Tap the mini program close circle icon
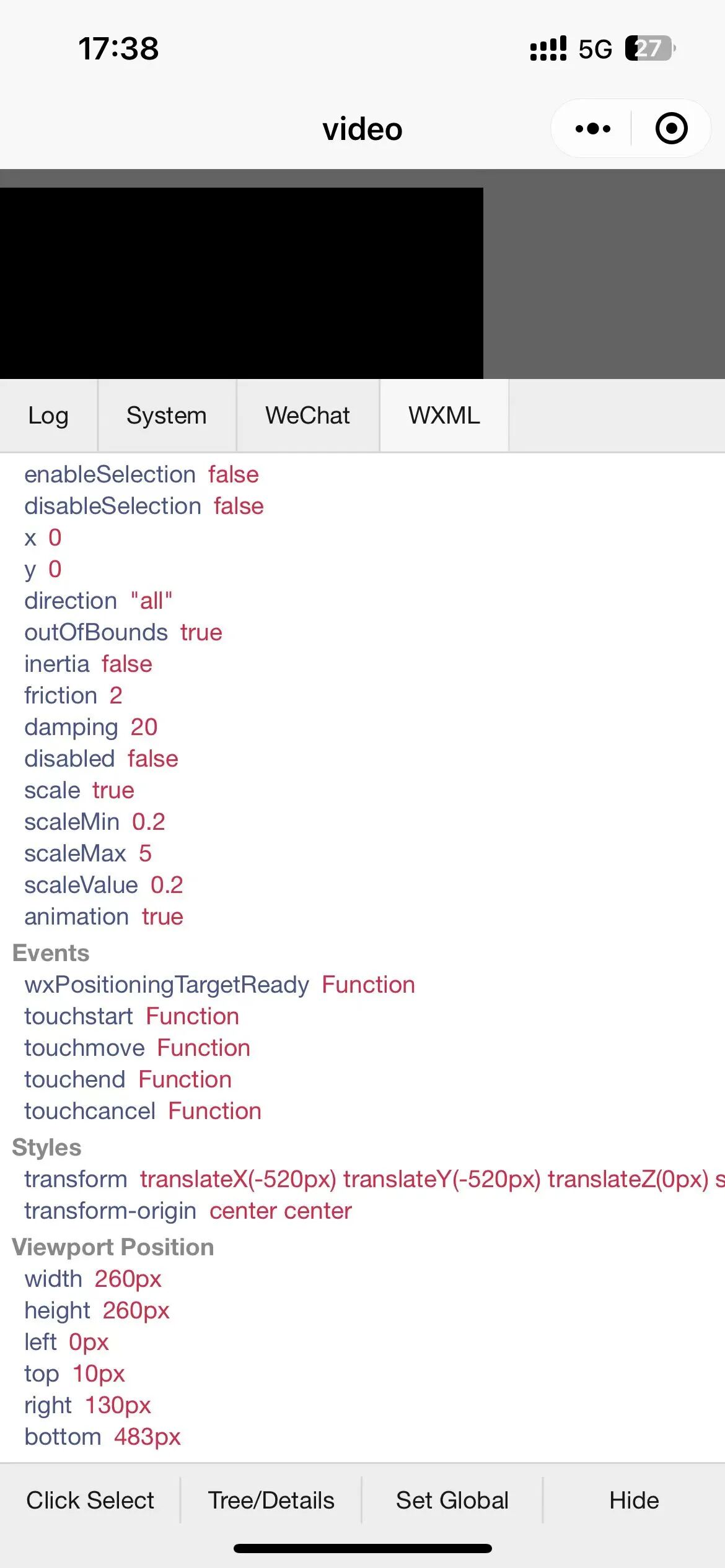The height and width of the screenshot is (1568, 725). point(671,129)
